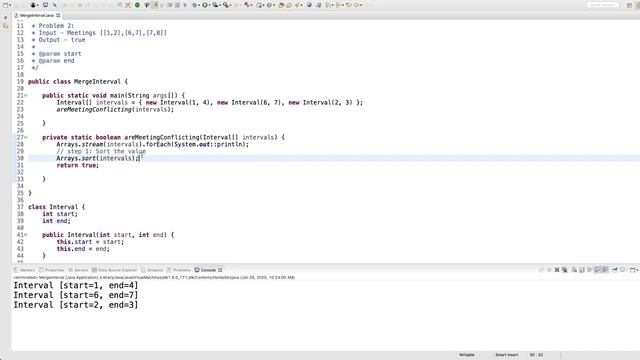Click Remove All Terminated Launches double-X icon
The image size is (640, 360).
pos(564,270)
